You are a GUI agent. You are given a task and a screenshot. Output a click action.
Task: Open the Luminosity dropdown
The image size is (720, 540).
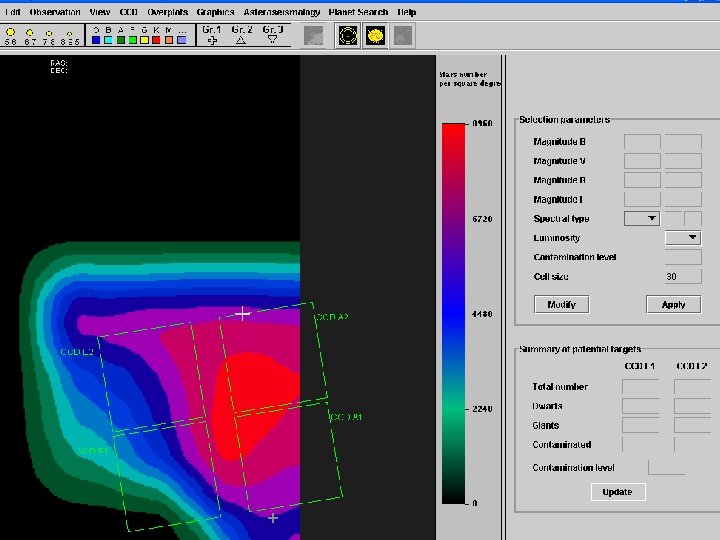click(683, 238)
